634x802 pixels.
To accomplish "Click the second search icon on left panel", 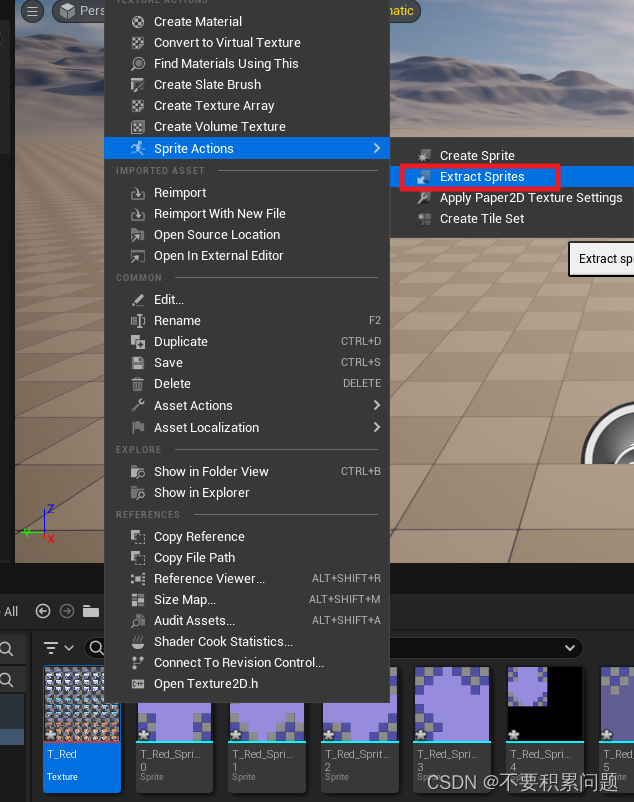I will click(7, 680).
